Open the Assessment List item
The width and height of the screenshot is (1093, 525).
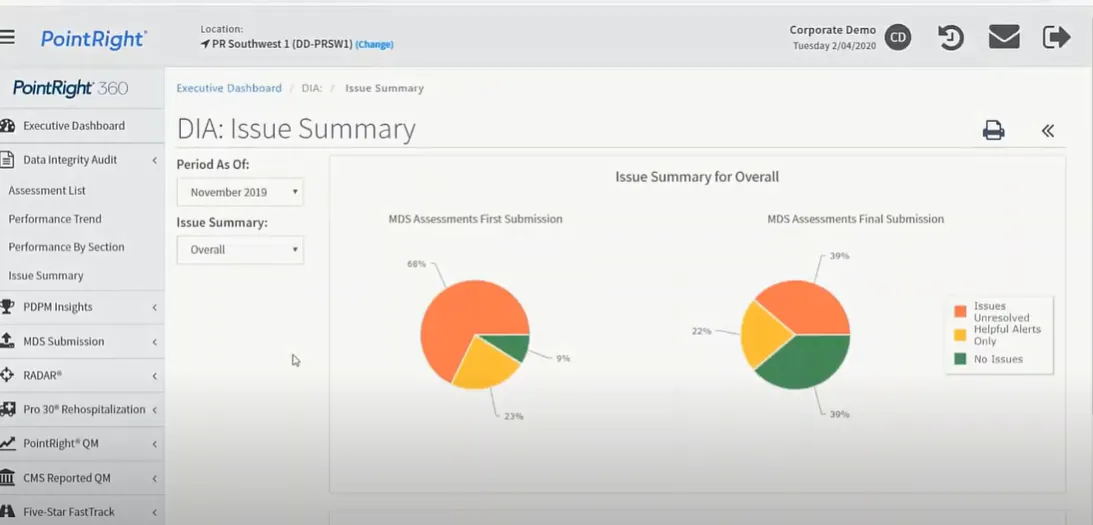pyautogui.click(x=47, y=190)
